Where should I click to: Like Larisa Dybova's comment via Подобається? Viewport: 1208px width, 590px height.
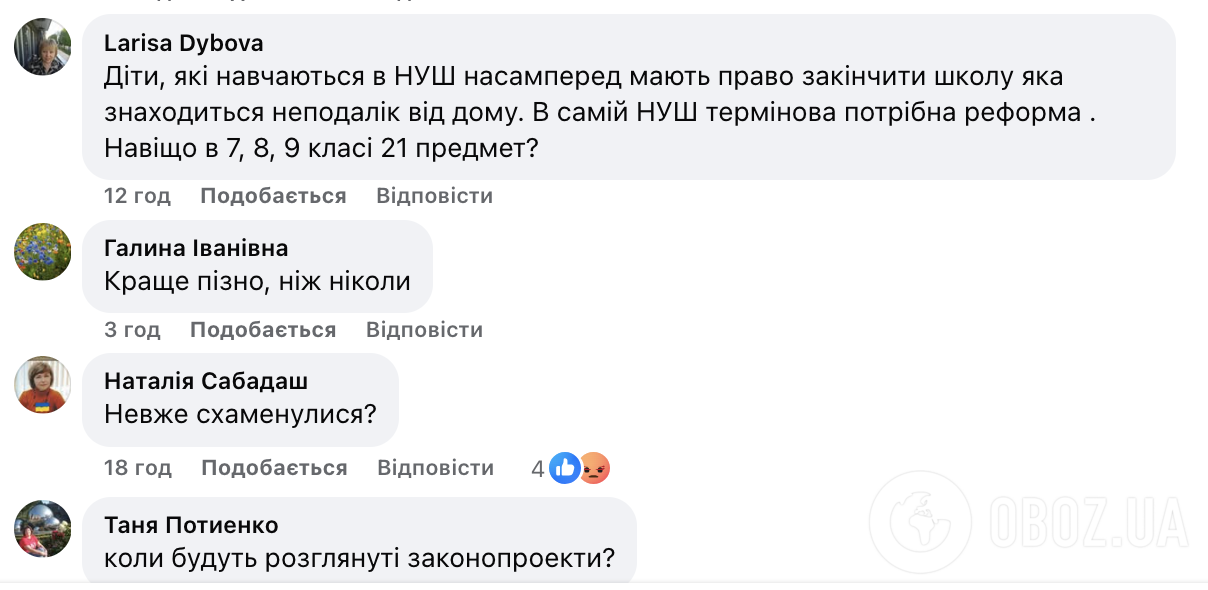pyautogui.click(x=272, y=195)
